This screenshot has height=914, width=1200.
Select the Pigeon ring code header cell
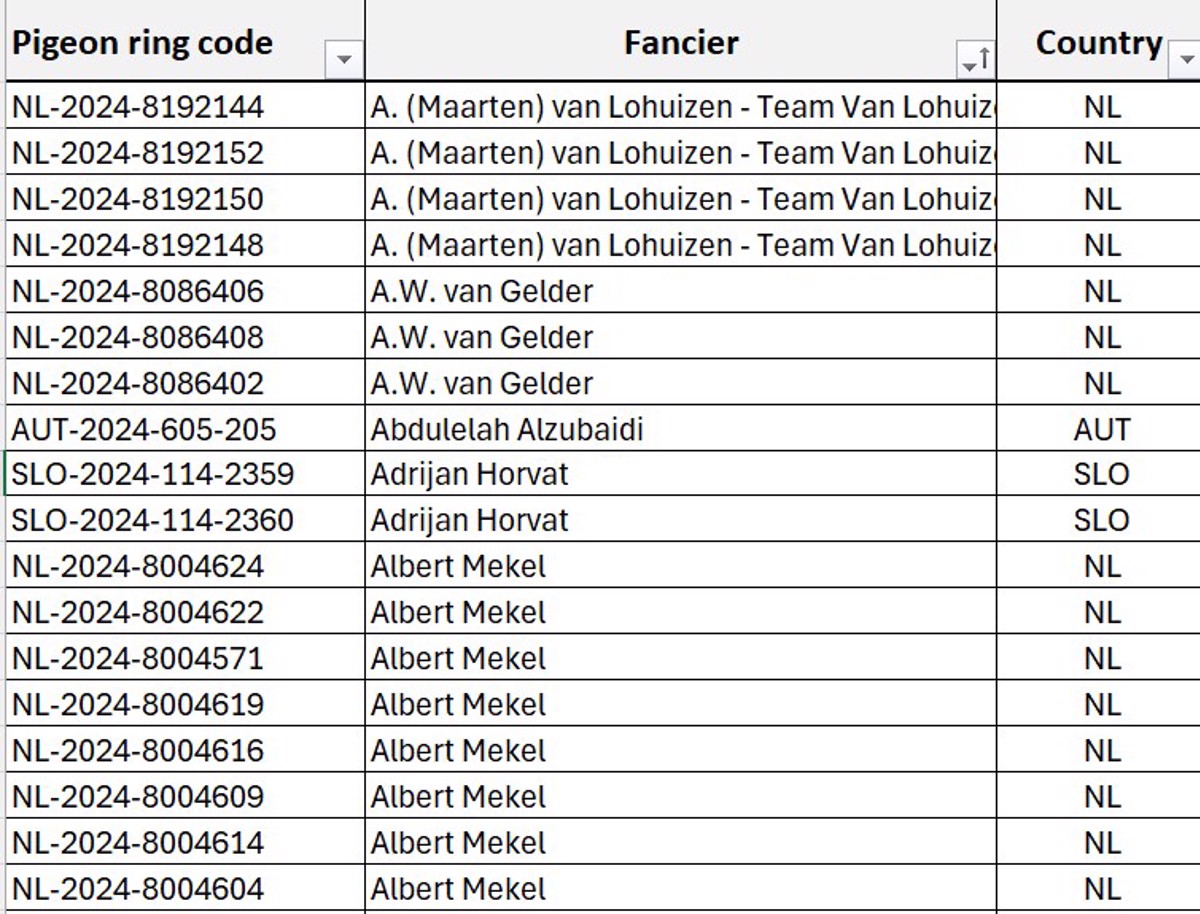coord(185,41)
